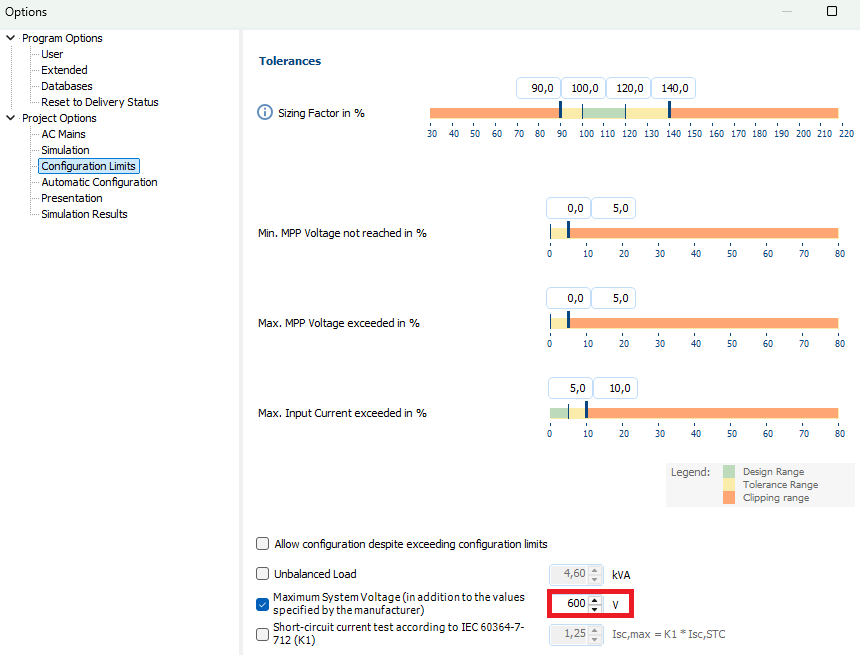Click the Min. MPP Voltage 5,0 value field
This screenshot has width=860, height=655.
613,208
